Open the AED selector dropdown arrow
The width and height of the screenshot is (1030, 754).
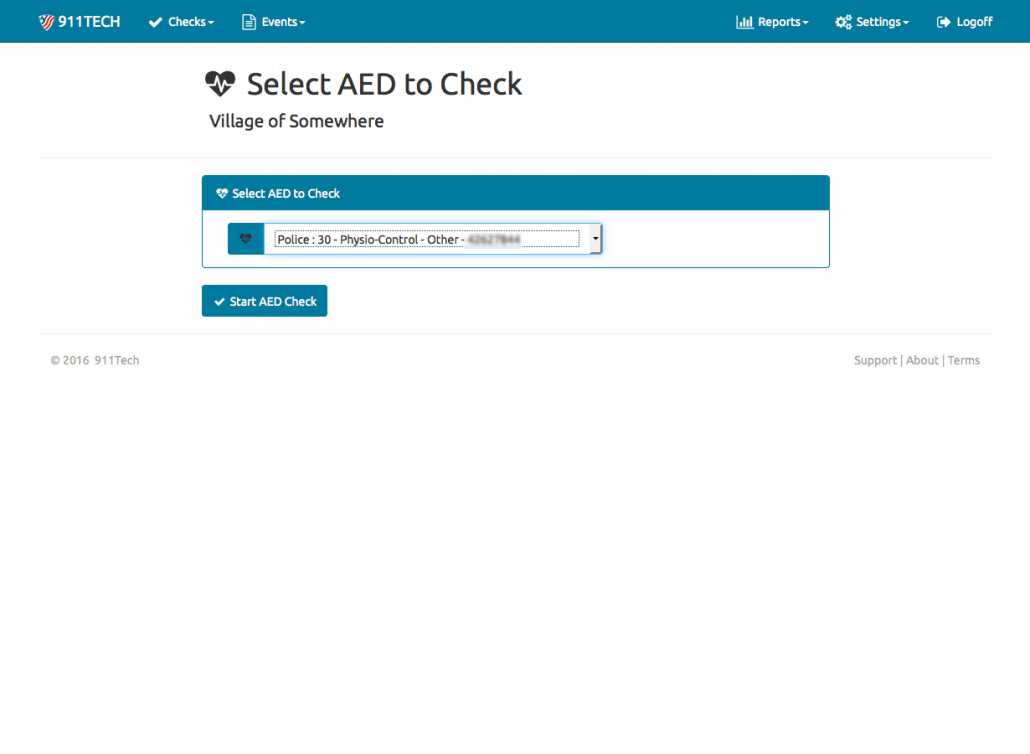point(595,238)
